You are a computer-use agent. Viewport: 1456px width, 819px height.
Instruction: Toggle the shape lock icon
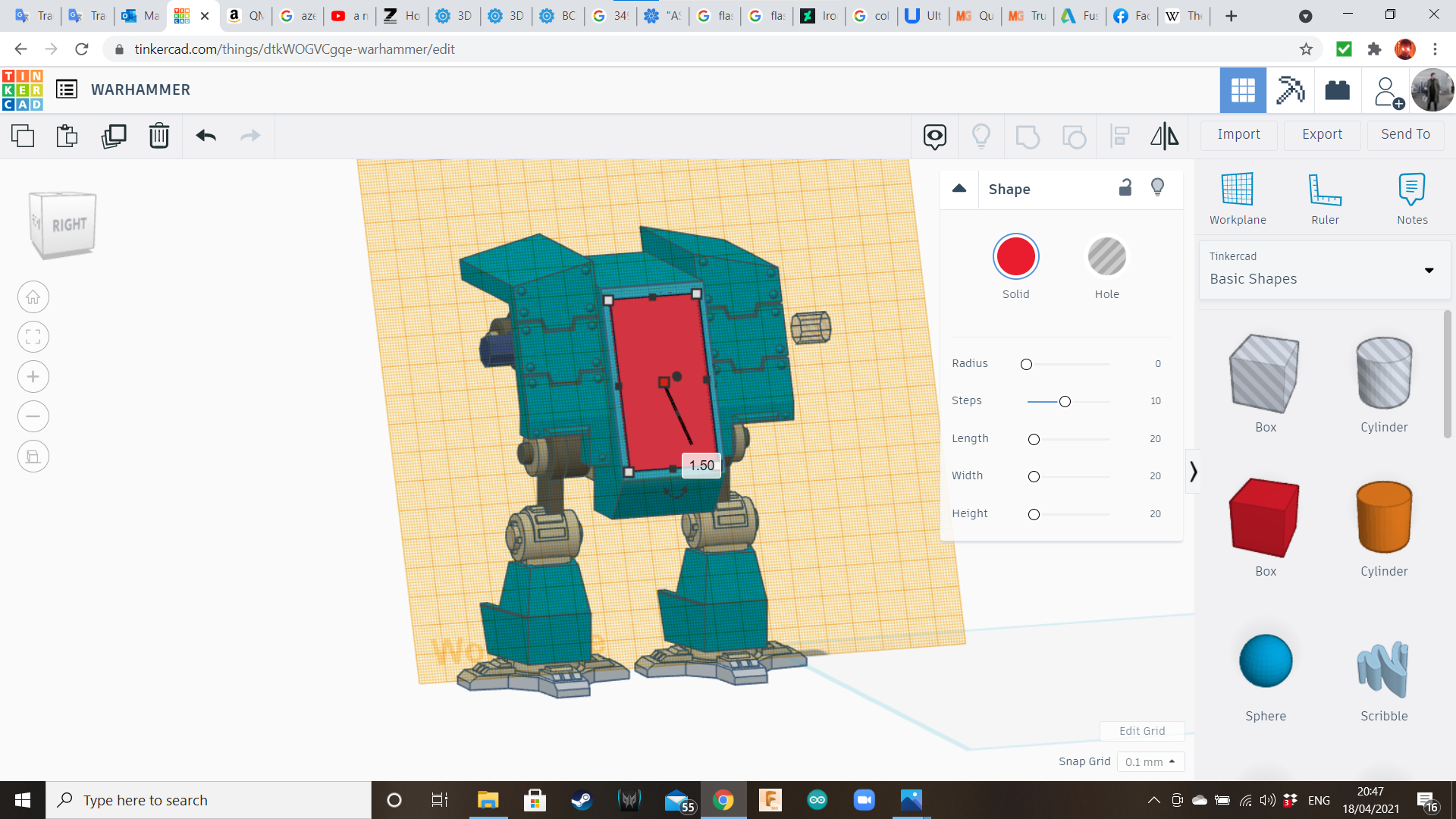click(1125, 188)
